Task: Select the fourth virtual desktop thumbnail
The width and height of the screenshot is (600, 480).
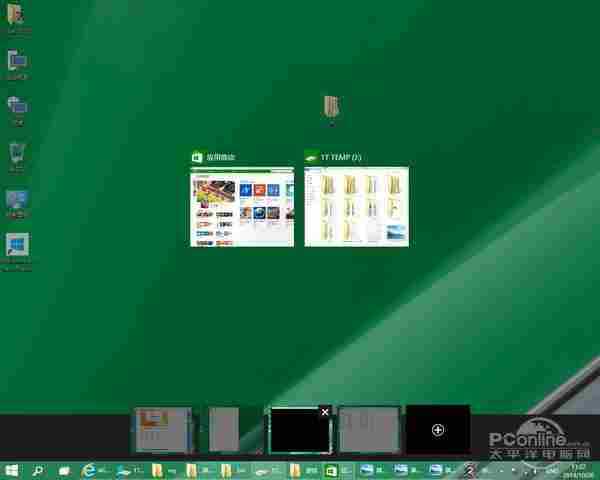Action: tap(369, 429)
